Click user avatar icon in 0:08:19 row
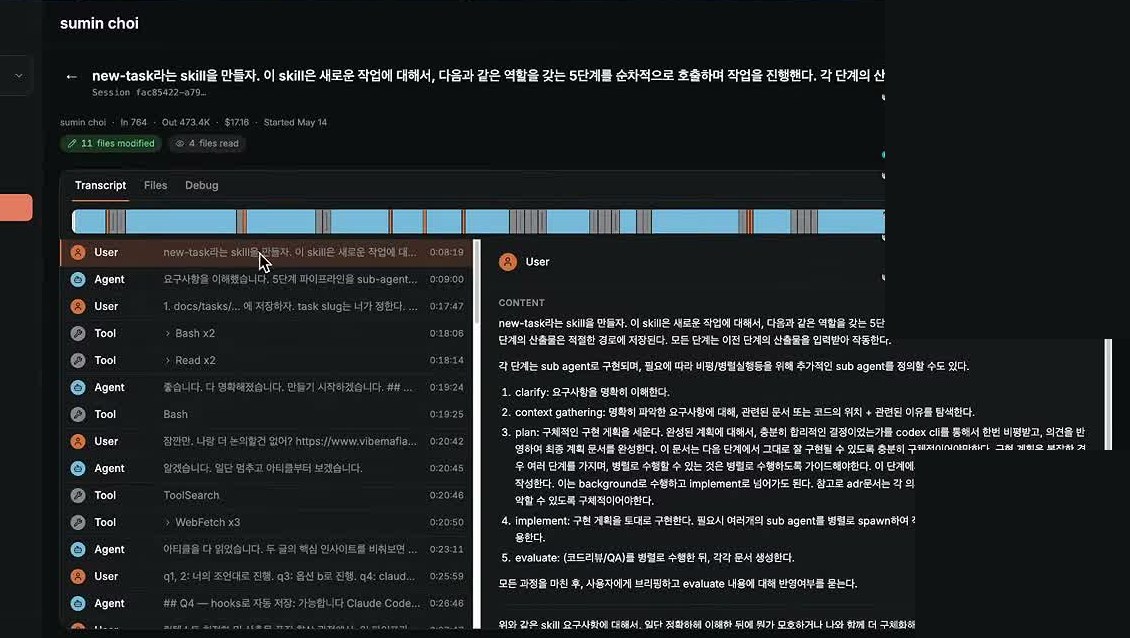 click(78, 252)
